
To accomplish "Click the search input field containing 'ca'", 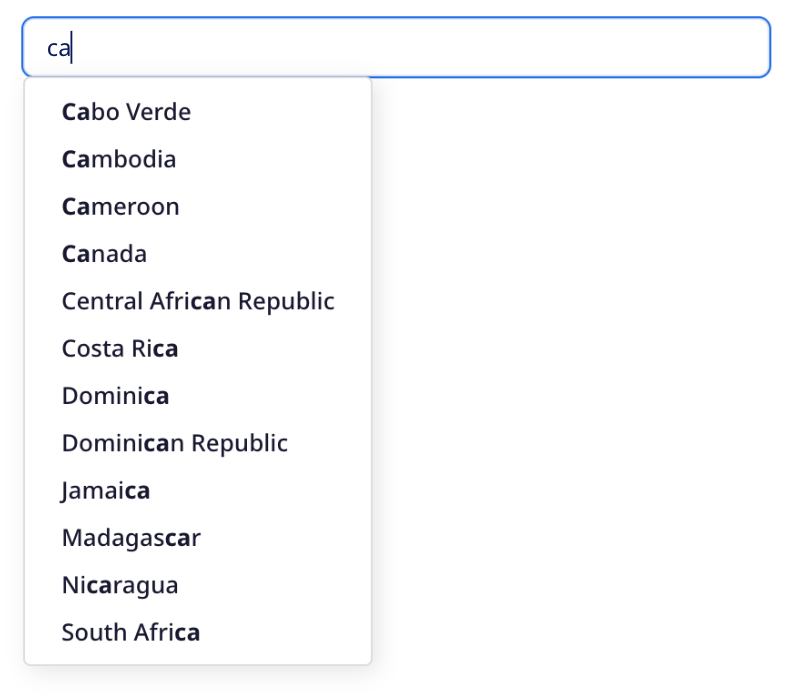I will point(395,47).
